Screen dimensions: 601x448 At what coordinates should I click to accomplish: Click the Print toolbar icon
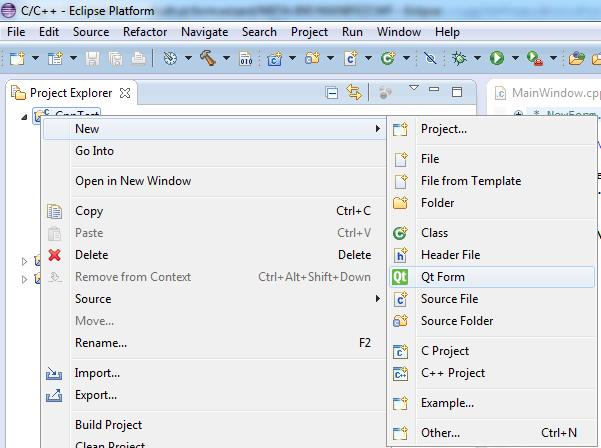pyautogui.click(x=138, y=59)
